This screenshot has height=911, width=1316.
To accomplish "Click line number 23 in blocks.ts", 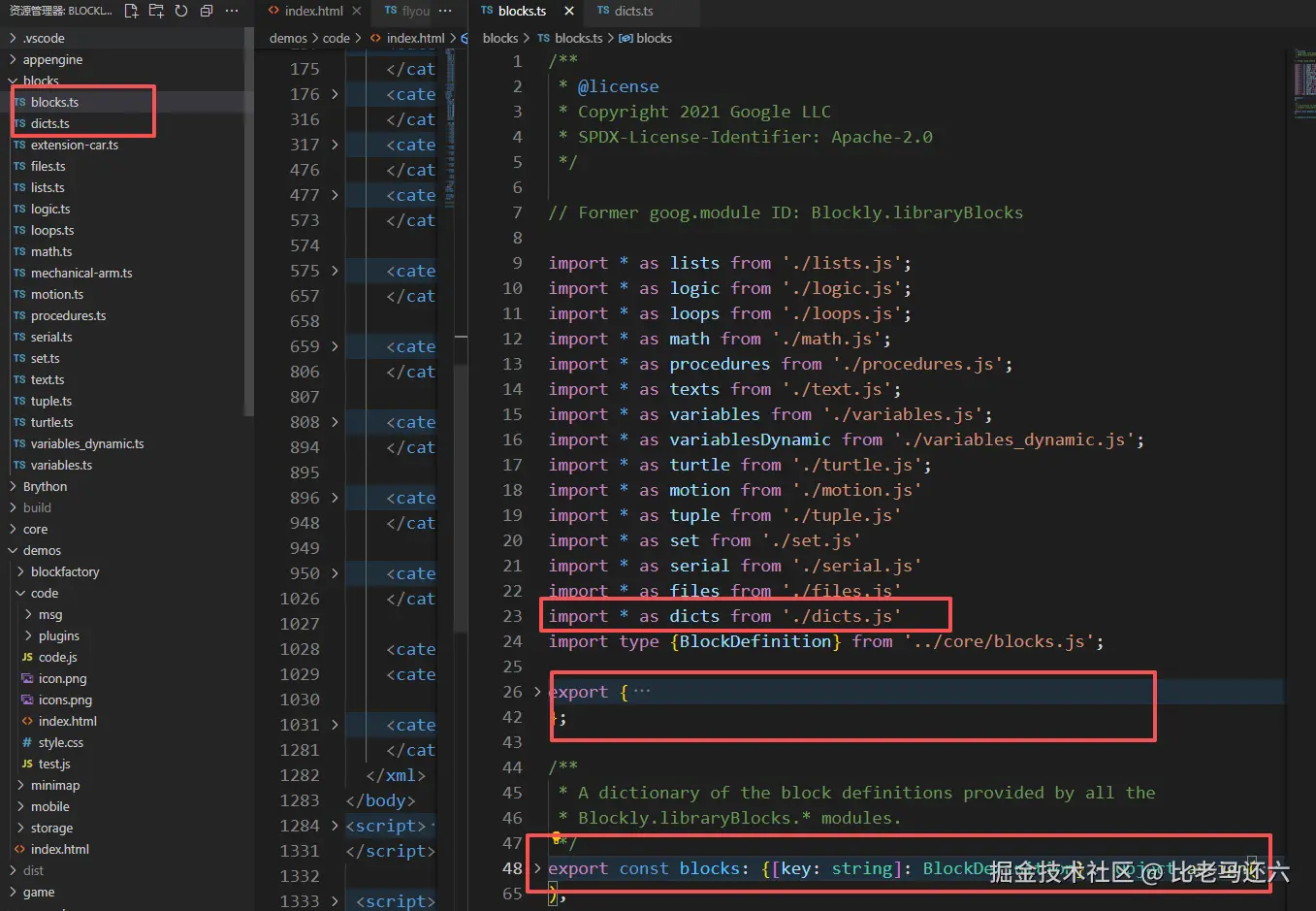I will [x=512, y=616].
